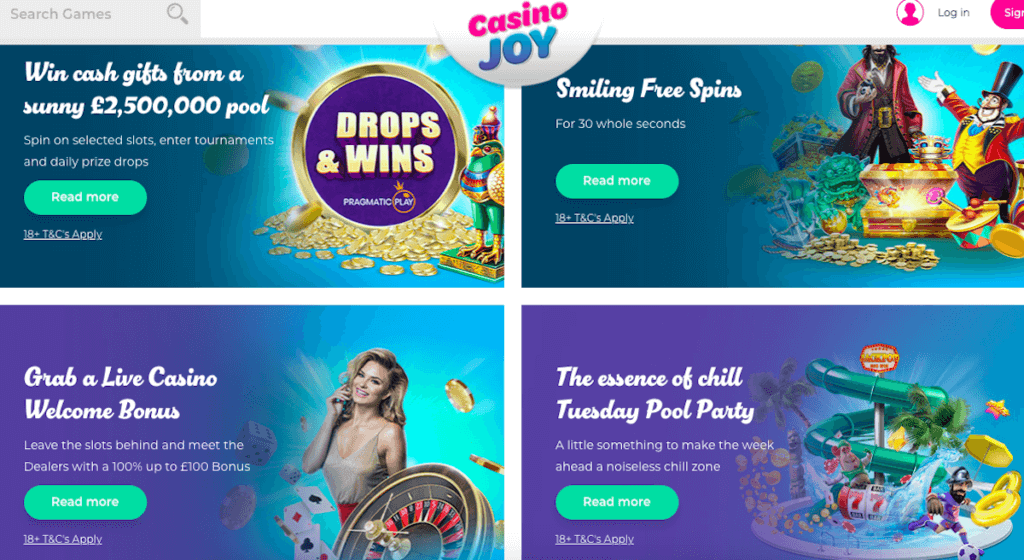This screenshot has height=560, width=1024.
Task: Open 18+ T&C's under Tuesday Pool Party
Action: pyautogui.click(x=594, y=539)
